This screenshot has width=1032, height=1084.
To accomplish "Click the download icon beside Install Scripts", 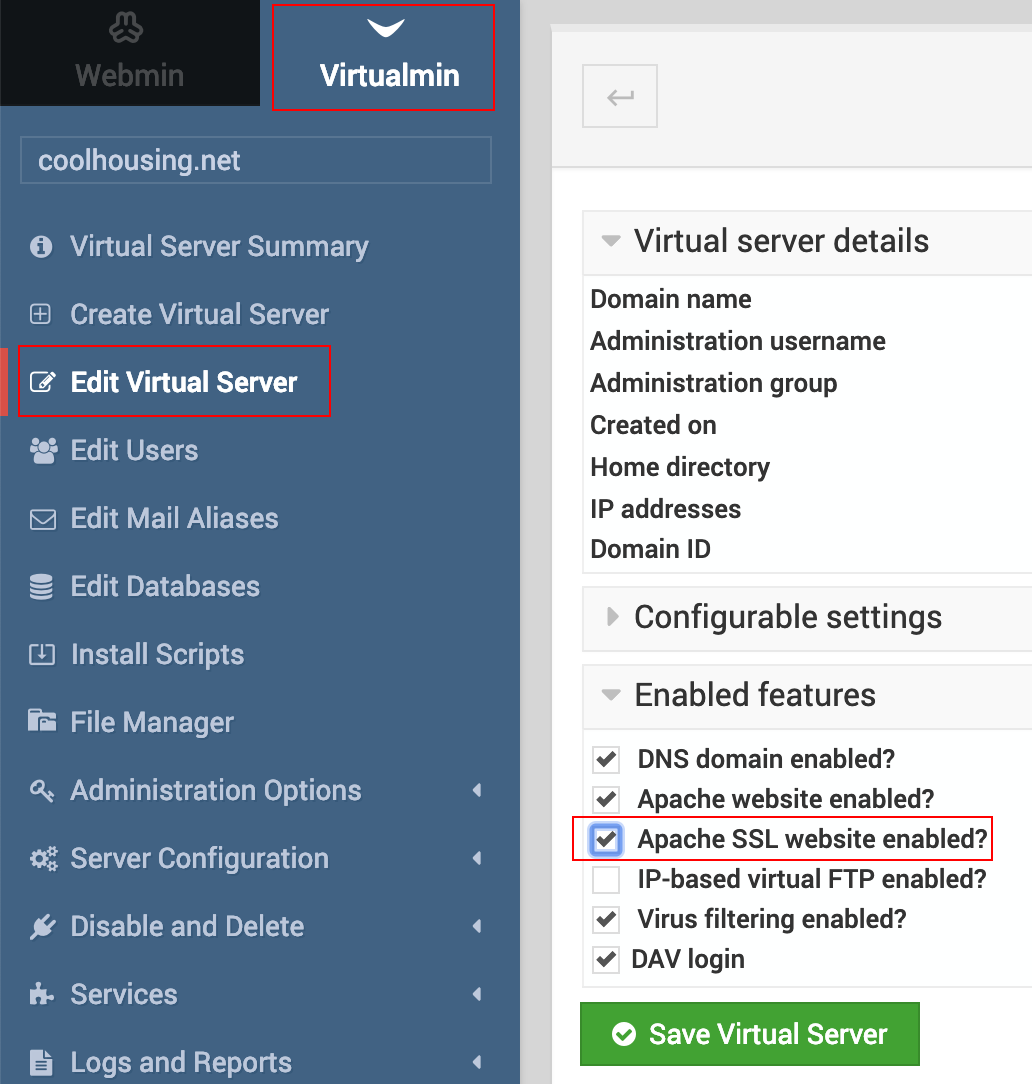I will pyautogui.click(x=42, y=654).
